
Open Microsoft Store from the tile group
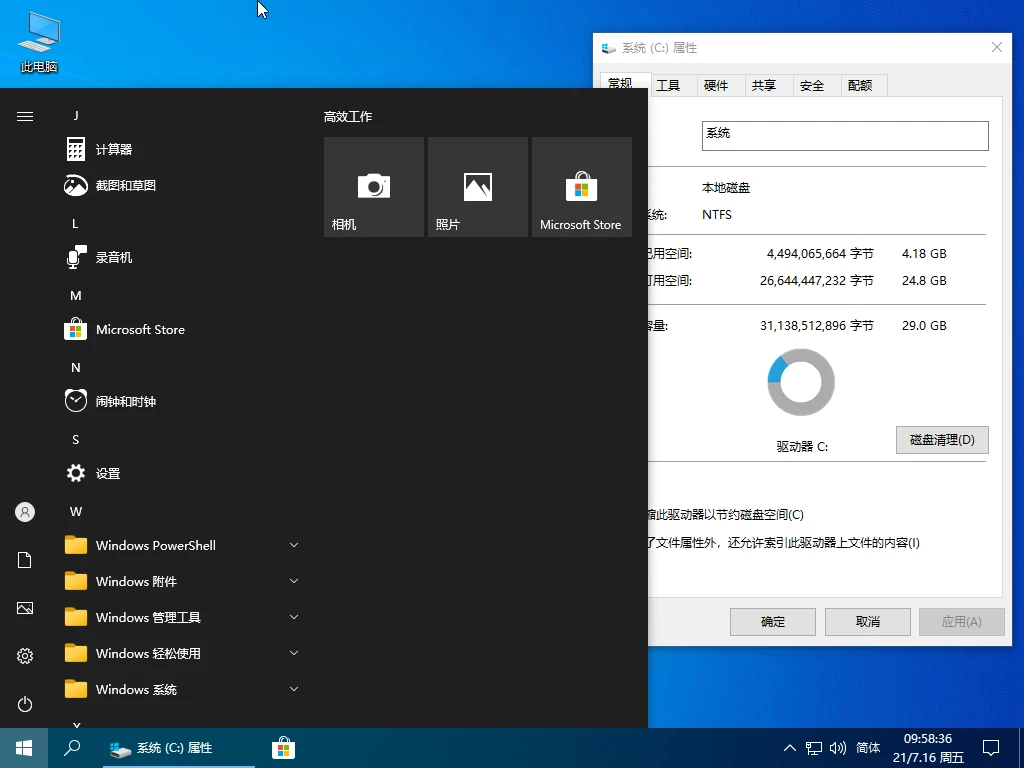point(581,186)
